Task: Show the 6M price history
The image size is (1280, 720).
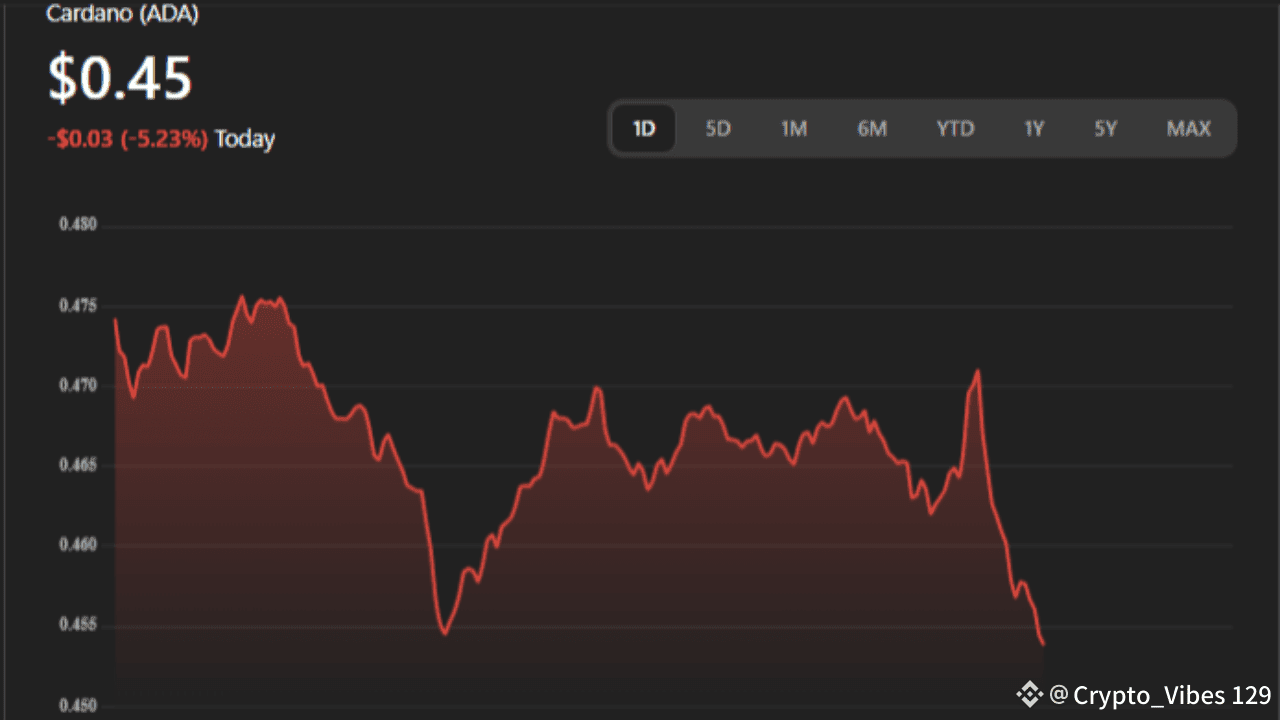Action: (872, 128)
